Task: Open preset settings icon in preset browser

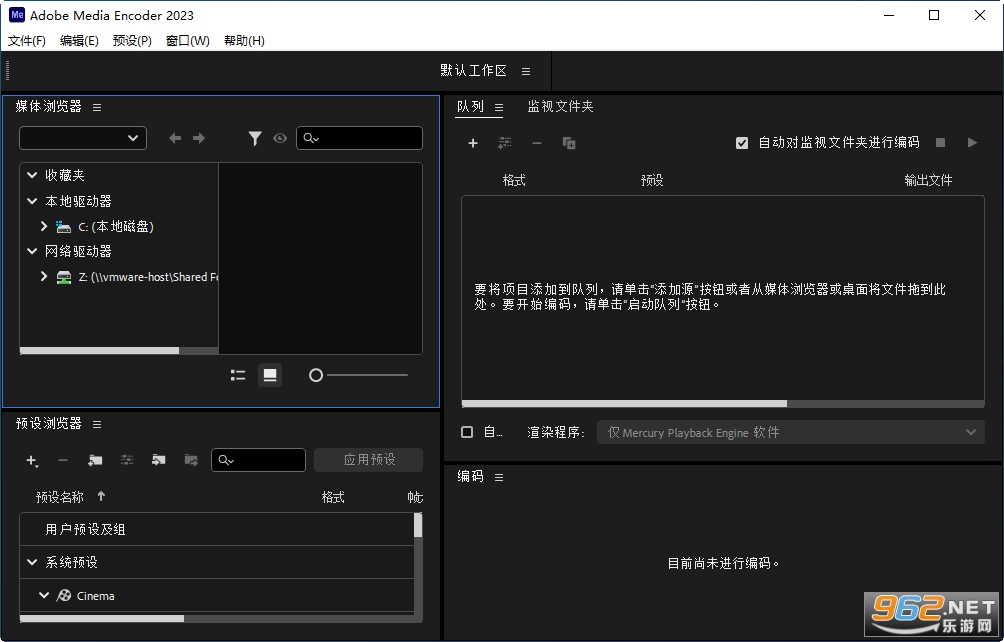Action: (127, 460)
